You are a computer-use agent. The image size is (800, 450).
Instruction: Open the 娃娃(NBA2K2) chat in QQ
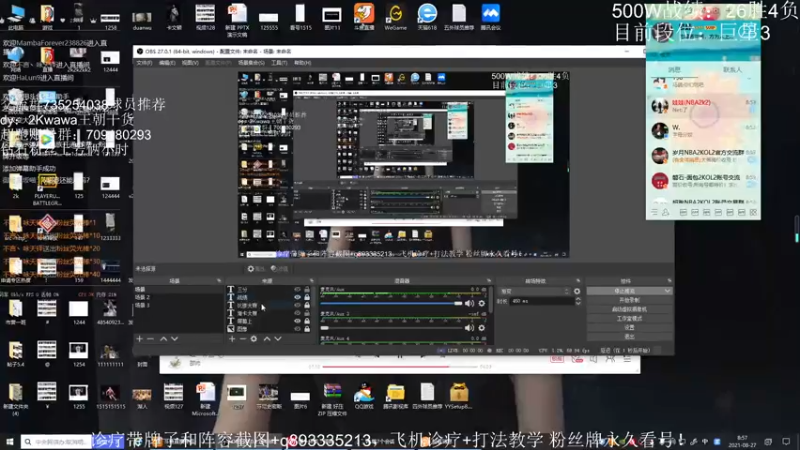click(703, 106)
